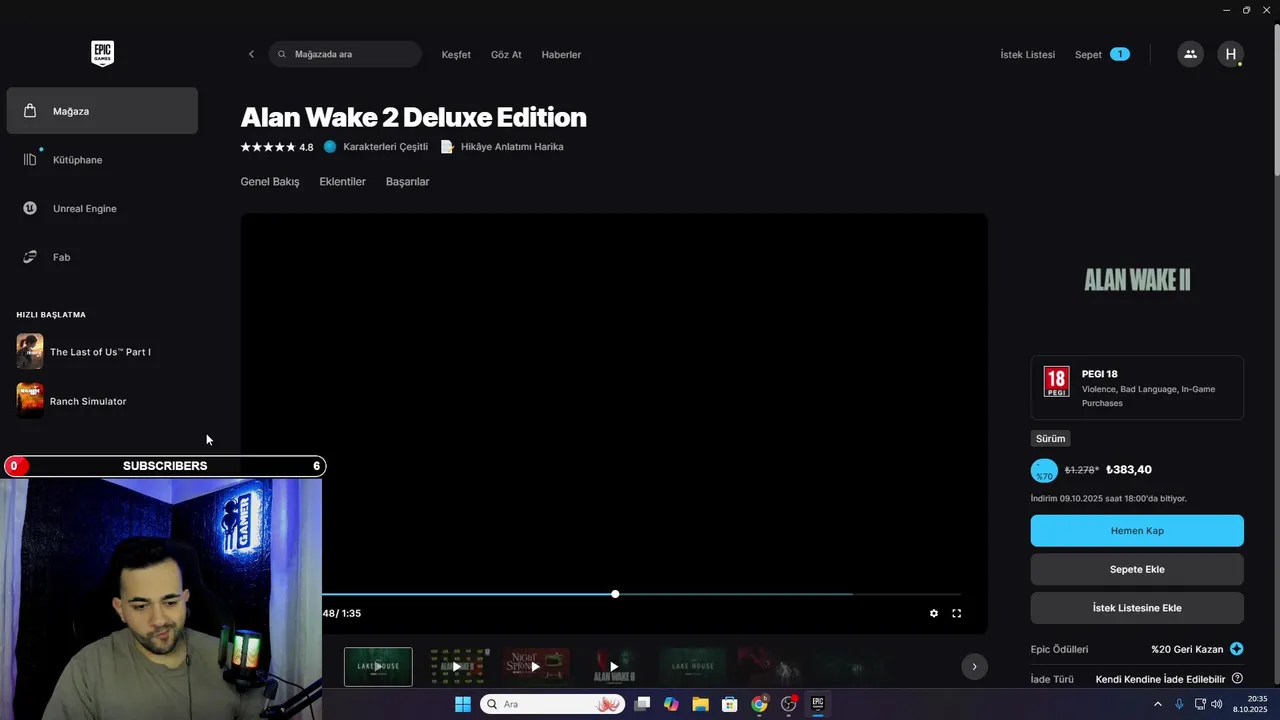The image size is (1280, 720).
Task: Click the Epic Games taskbar icon
Action: click(817, 704)
